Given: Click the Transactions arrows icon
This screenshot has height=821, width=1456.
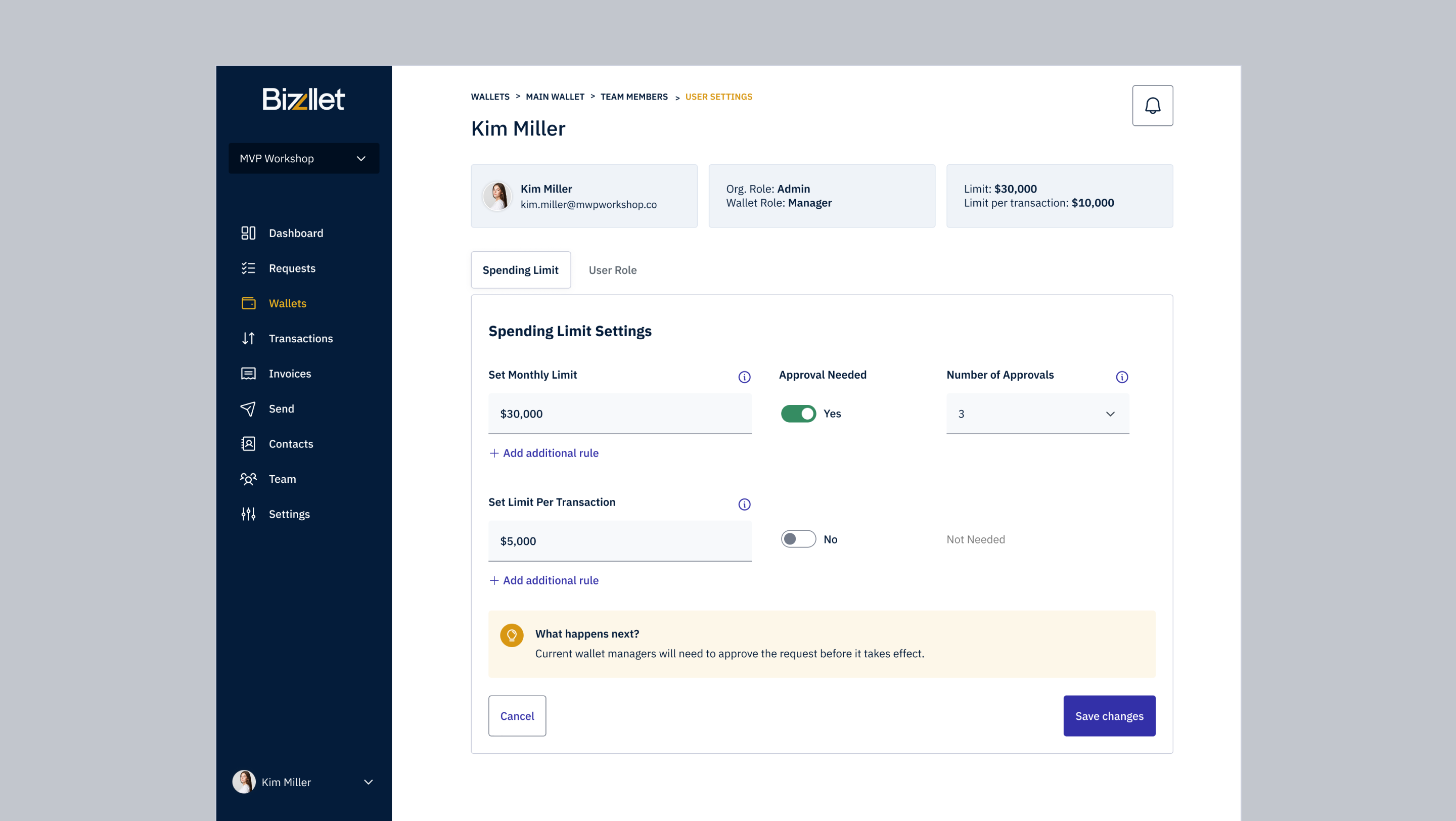Looking at the screenshot, I should (248, 338).
